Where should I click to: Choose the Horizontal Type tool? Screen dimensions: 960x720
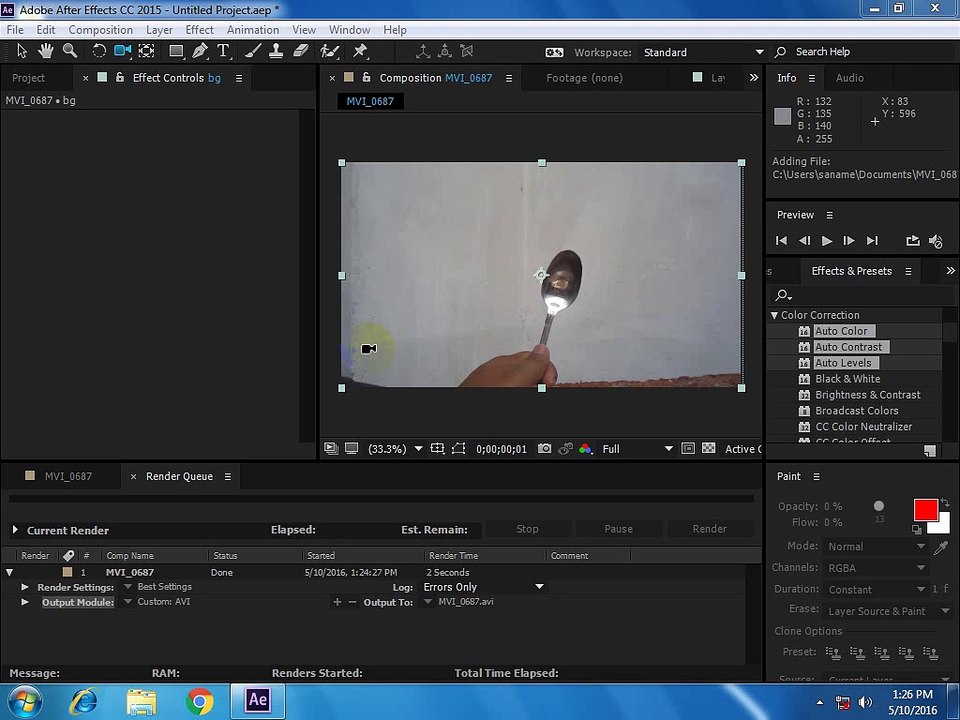pos(223,51)
